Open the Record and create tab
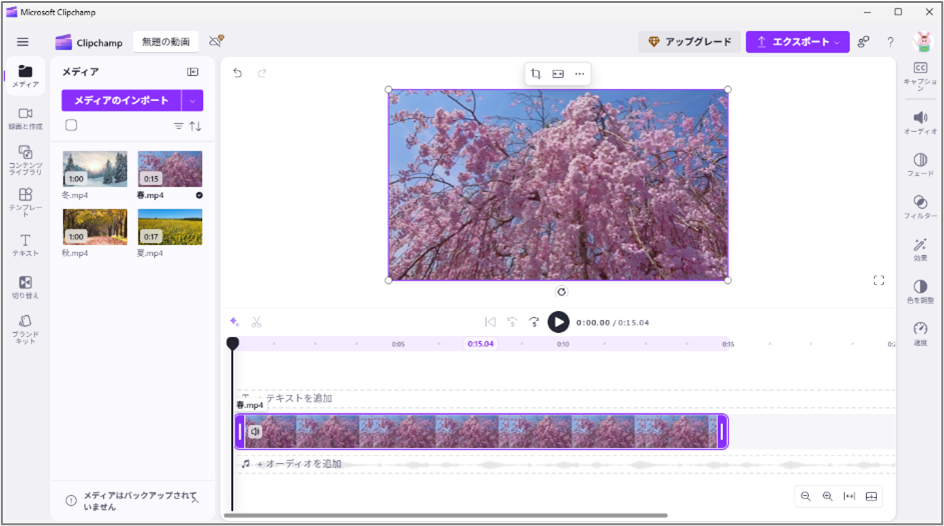The image size is (944, 526). pyautogui.click(x=25, y=119)
